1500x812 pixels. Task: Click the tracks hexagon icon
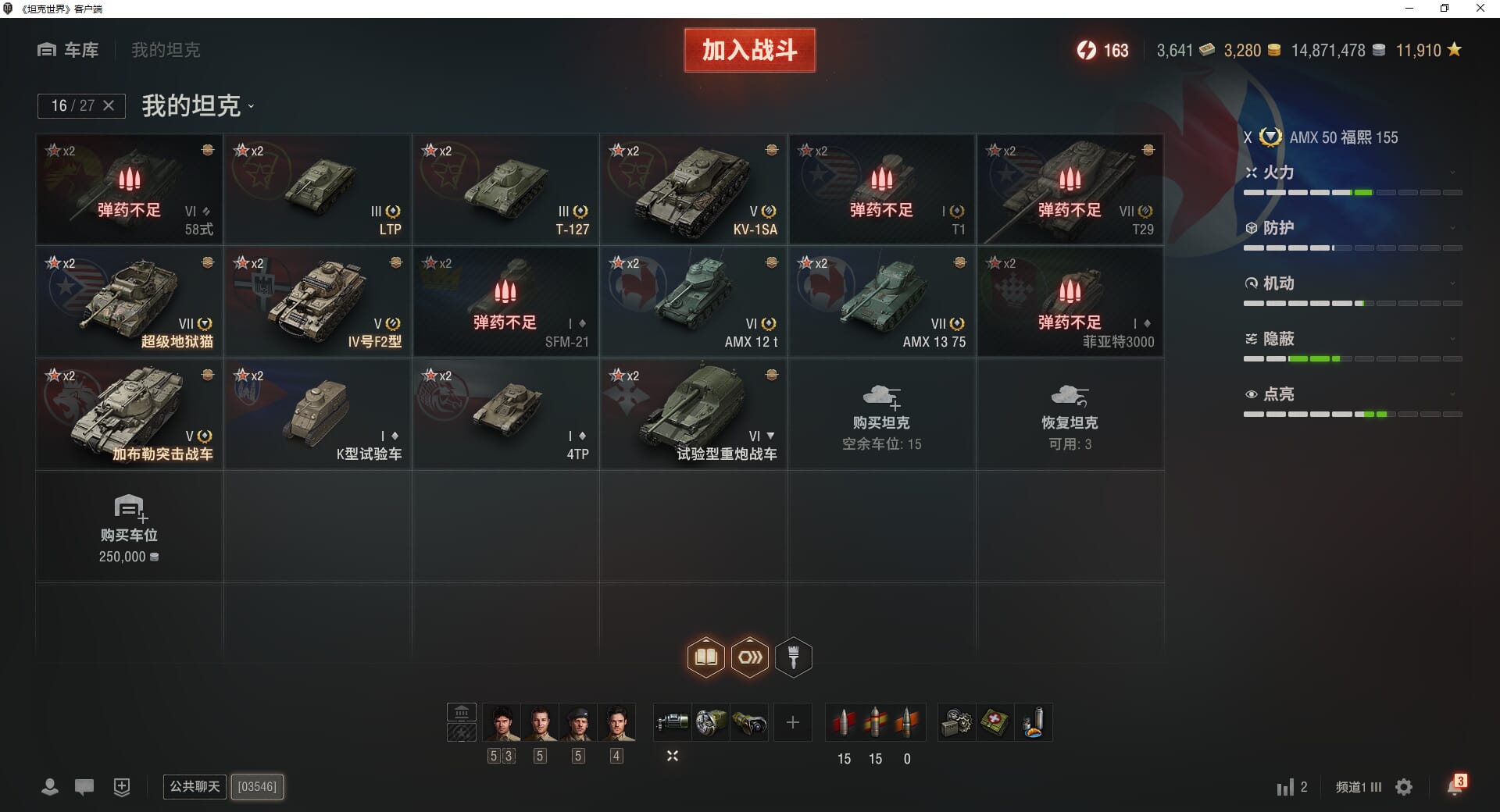pyautogui.click(x=750, y=657)
